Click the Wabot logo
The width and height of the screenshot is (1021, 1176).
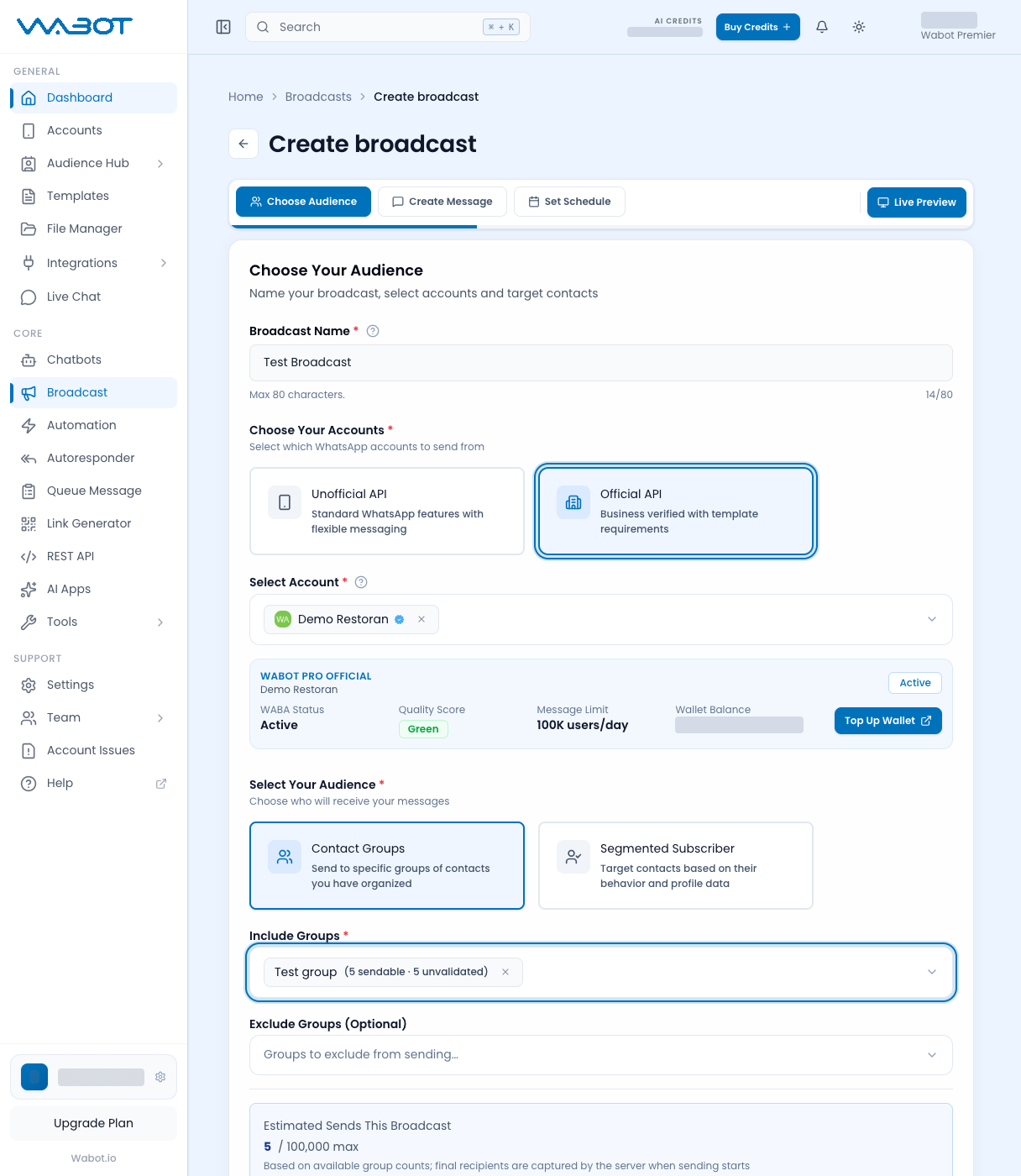[x=75, y=26]
